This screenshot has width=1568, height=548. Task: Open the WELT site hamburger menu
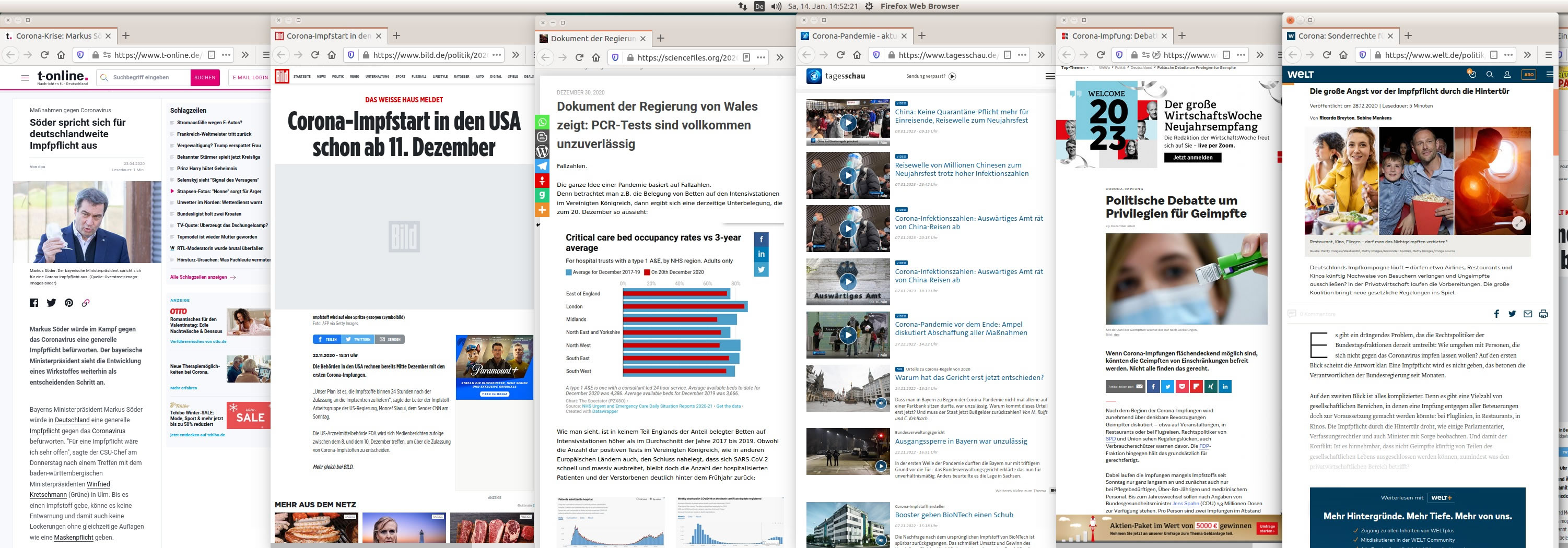1549,74
